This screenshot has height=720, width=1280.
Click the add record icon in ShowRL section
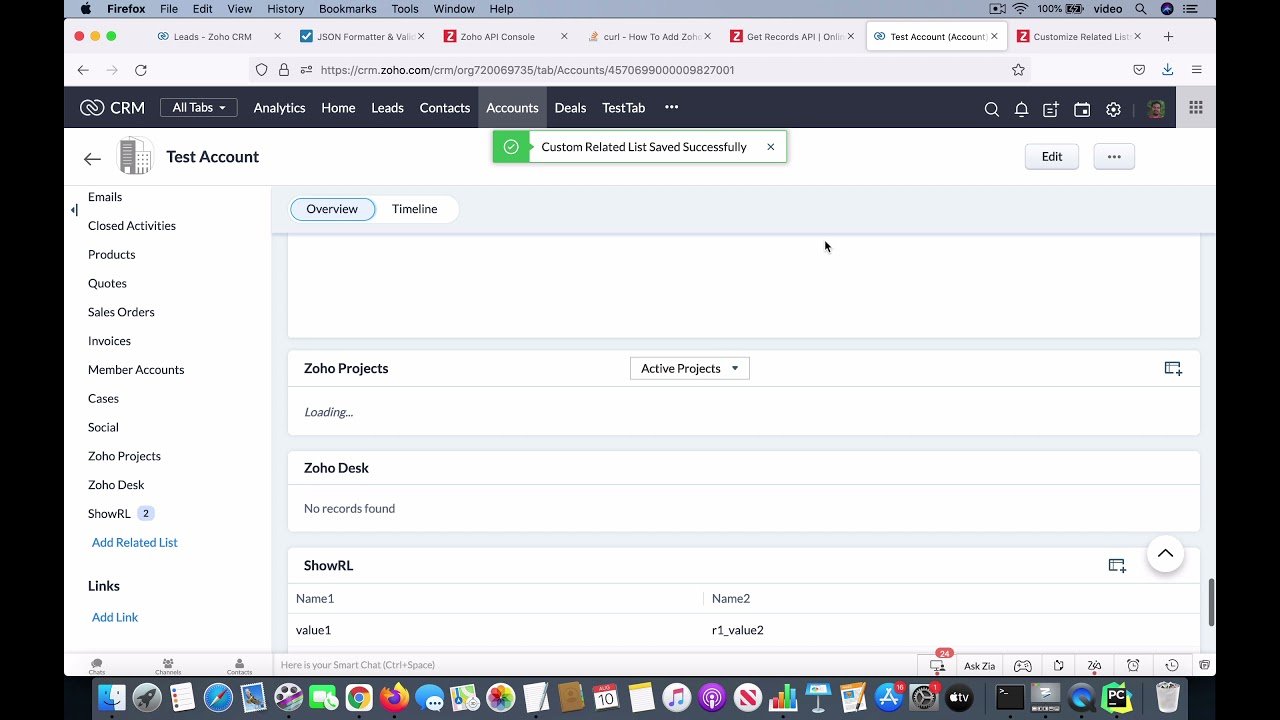[x=1117, y=566]
